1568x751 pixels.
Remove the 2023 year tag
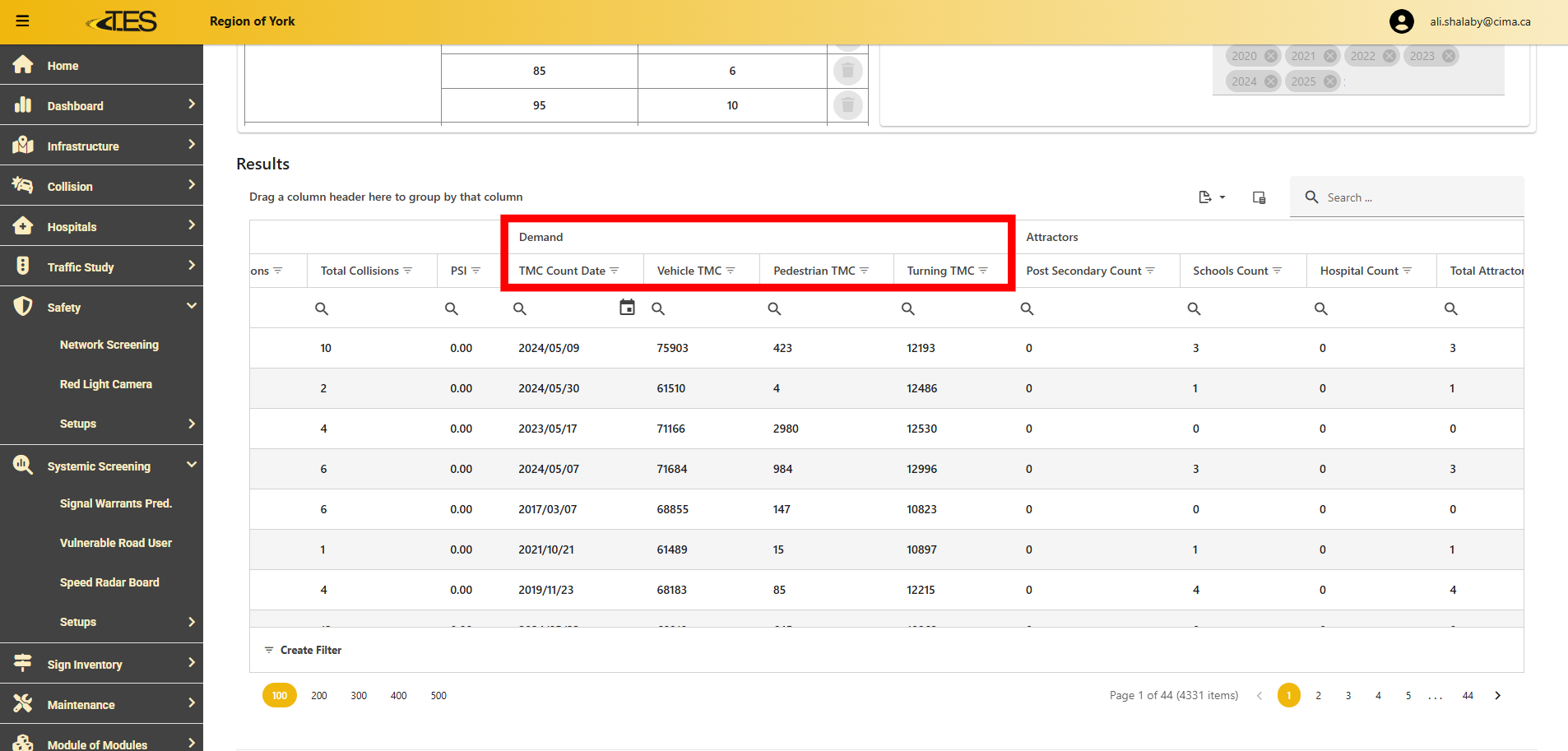coord(1449,56)
